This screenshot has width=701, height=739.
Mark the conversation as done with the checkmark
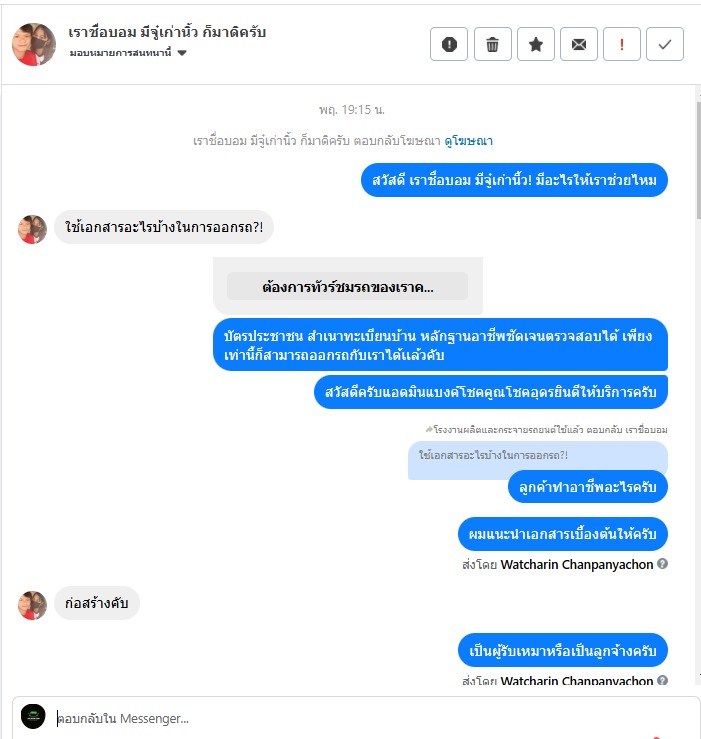click(x=665, y=44)
